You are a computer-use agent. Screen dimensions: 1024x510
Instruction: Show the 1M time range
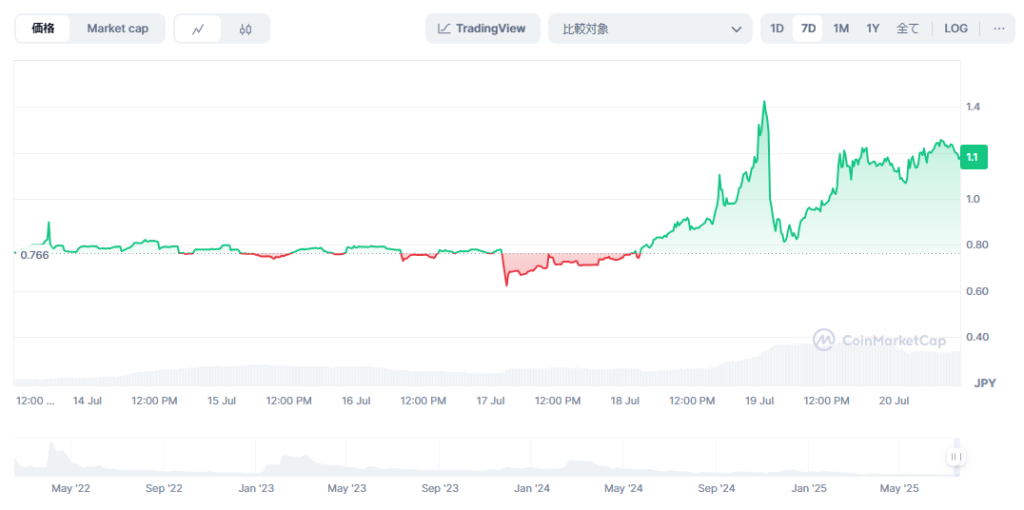tap(841, 28)
